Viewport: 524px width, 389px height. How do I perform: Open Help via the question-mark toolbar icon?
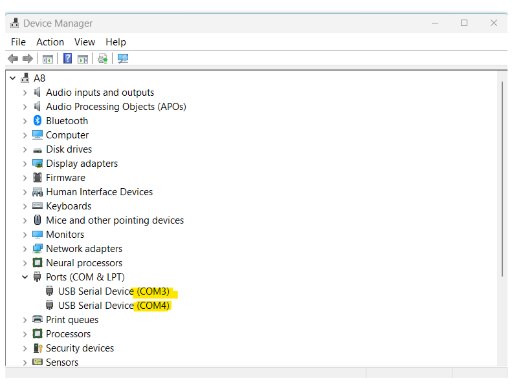pyautogui.click(x=68, y=59)
